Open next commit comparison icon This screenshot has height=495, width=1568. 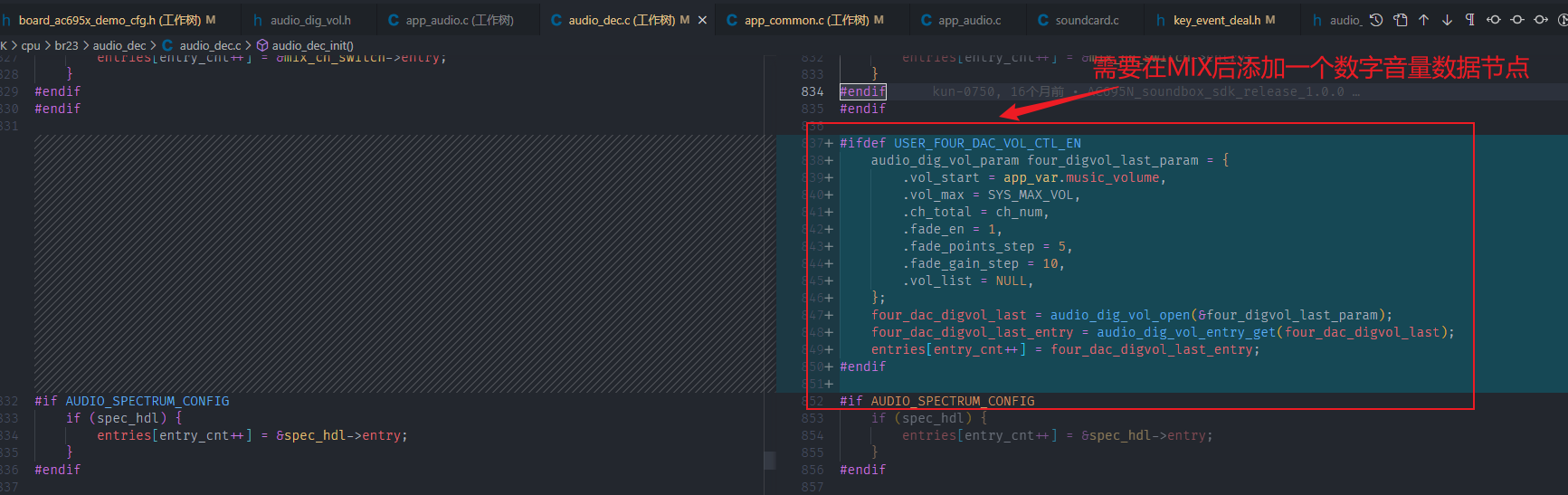(1541, 20)
